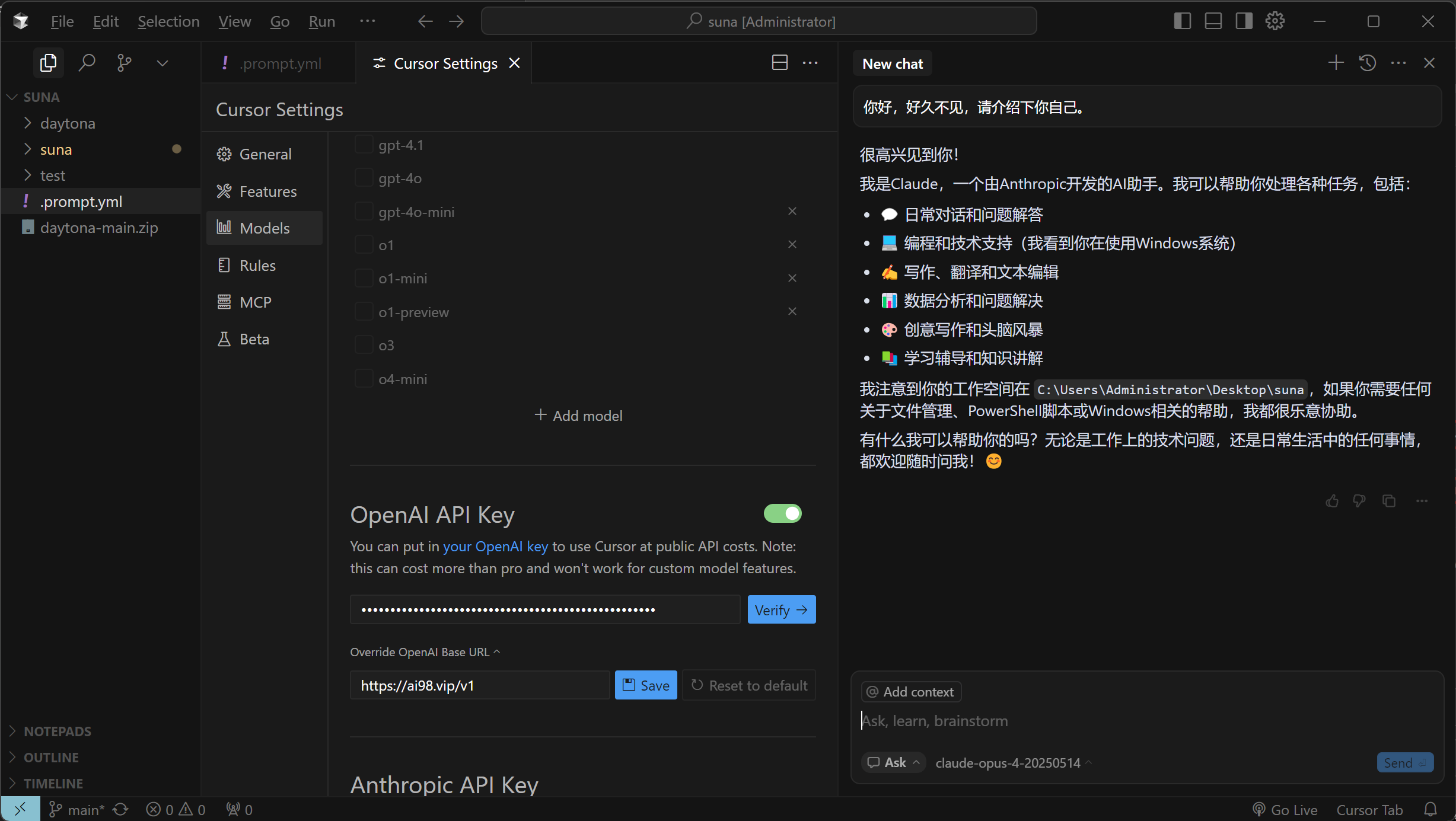The width and height of the screenshot is (1456, 821).
Task: Open the Selection menu
Action: pos(168,21)
